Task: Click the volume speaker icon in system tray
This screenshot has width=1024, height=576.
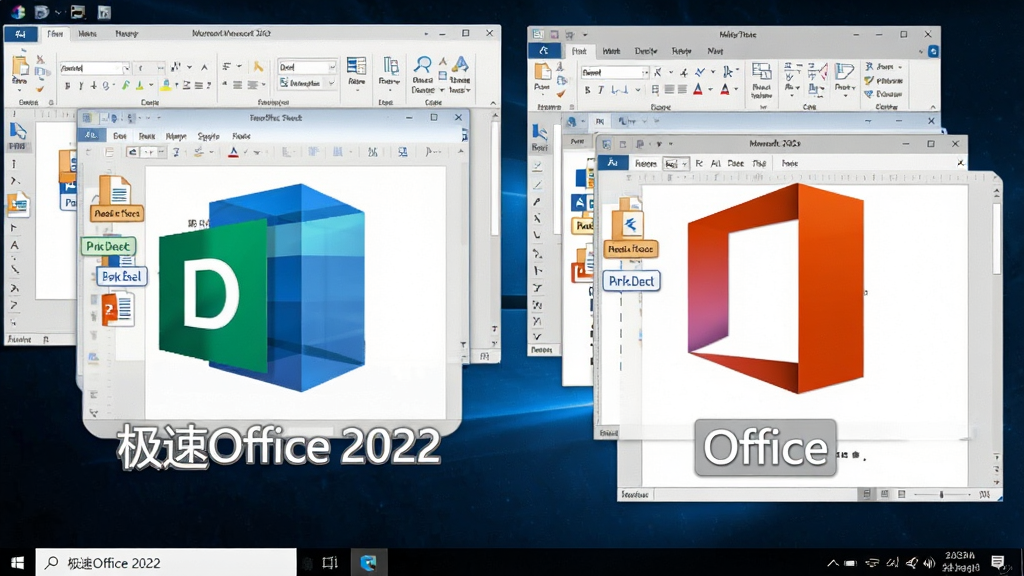Action: pyautogui.click(x=929, y=563)
